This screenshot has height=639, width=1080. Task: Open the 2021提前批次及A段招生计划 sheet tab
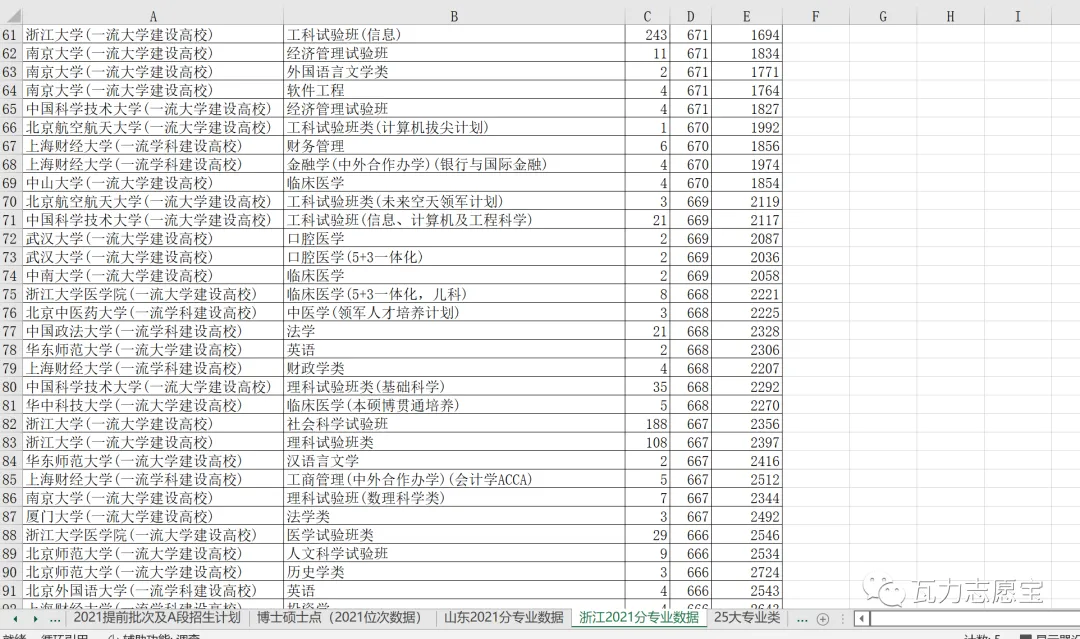click(x=157, y=618)
